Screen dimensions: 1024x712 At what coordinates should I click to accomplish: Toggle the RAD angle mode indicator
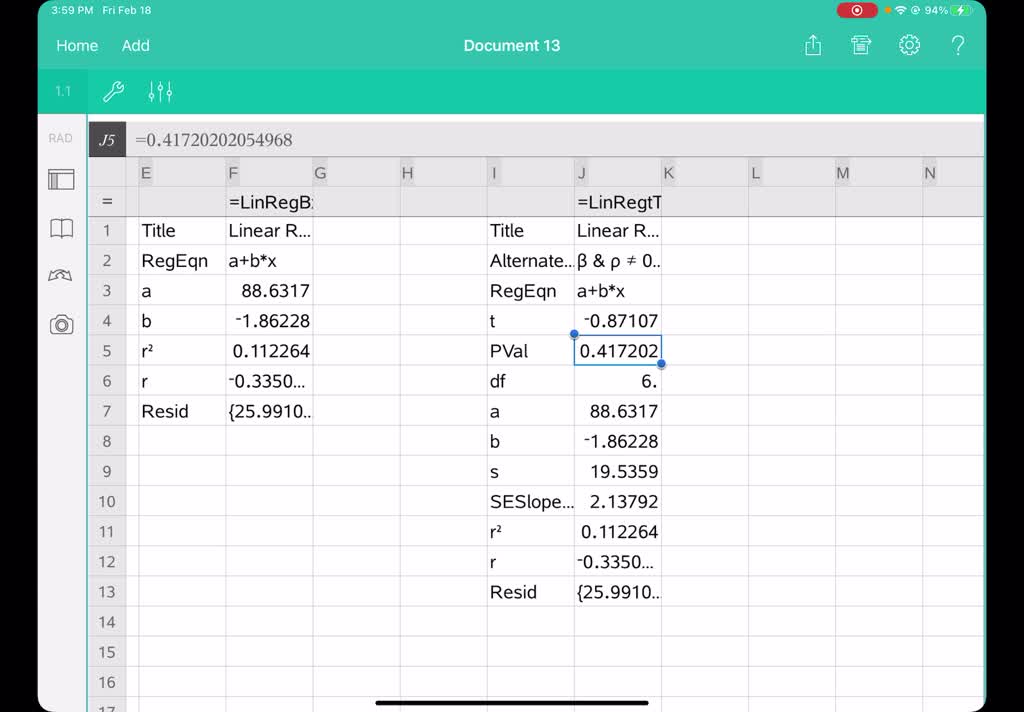[x=61, y=139]
